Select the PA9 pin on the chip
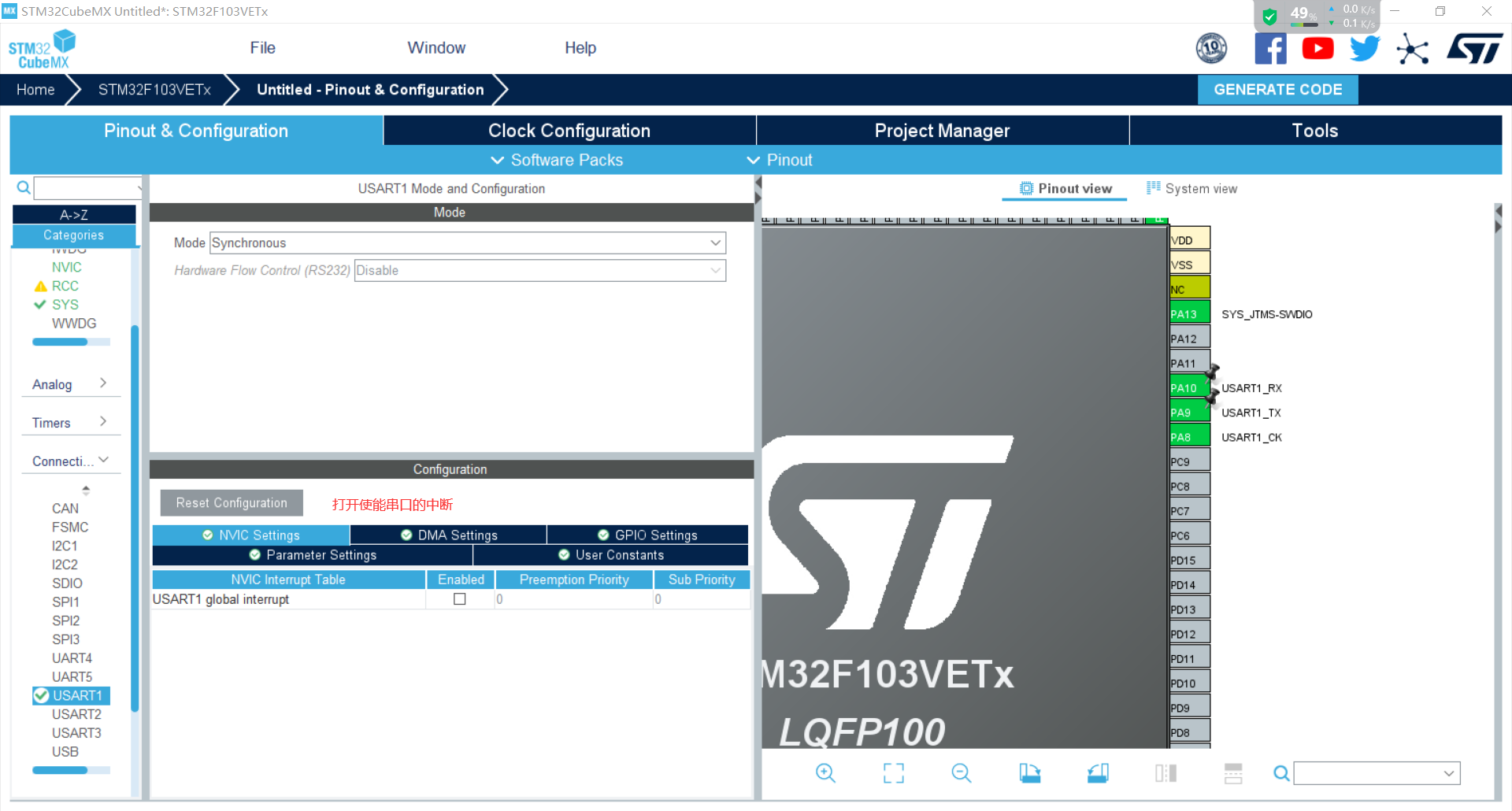The width and height of the screenshot is (1512, 811). coord(1189,412)
